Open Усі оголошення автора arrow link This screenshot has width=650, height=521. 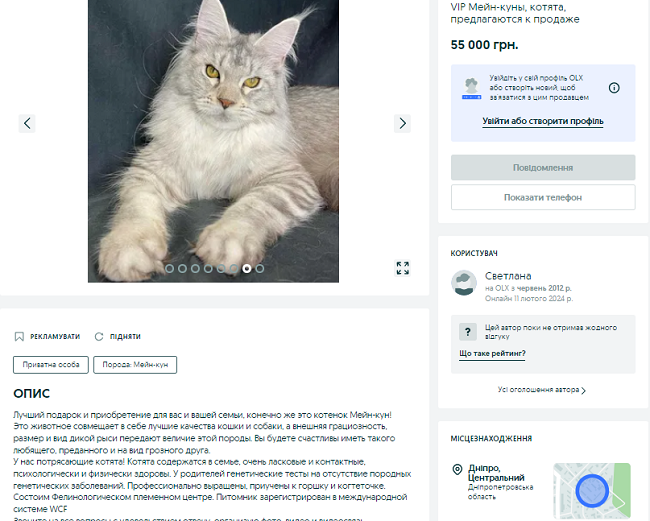pyautogui.click(x=542, y=390)
